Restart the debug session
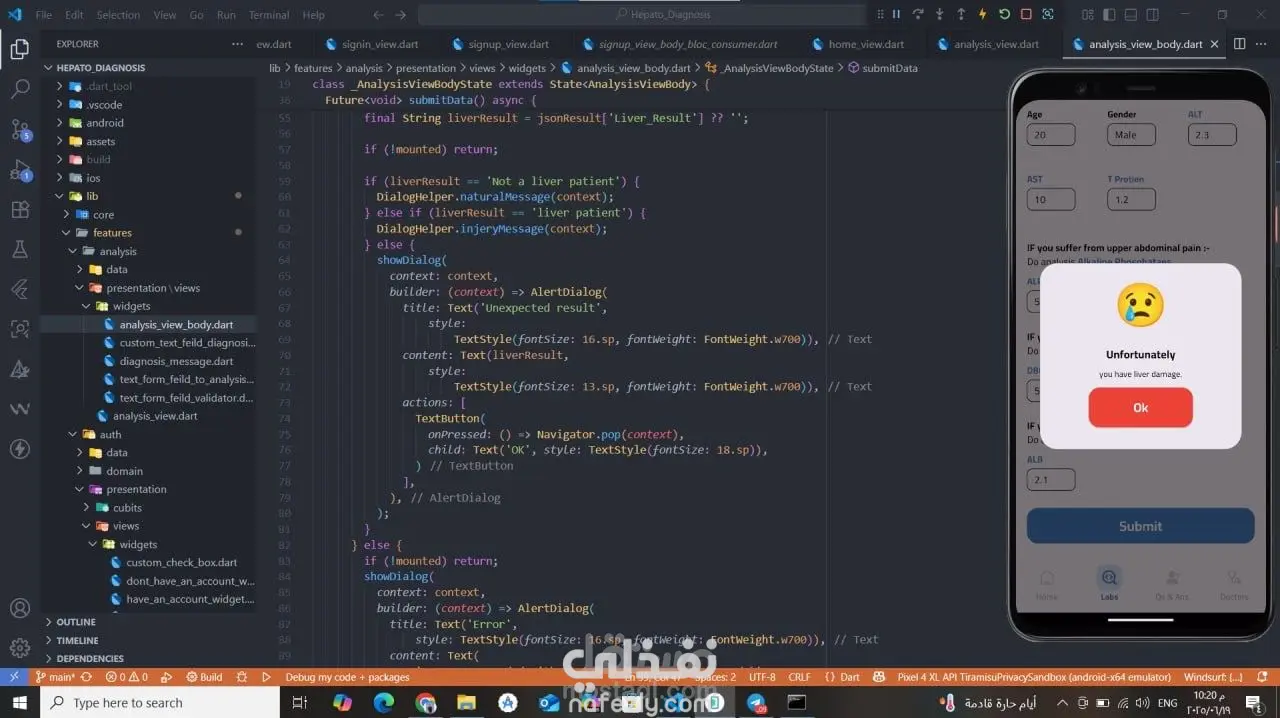Image resolution: width=1280 pixels, height=718 pixels. [x=1005, y=14]
